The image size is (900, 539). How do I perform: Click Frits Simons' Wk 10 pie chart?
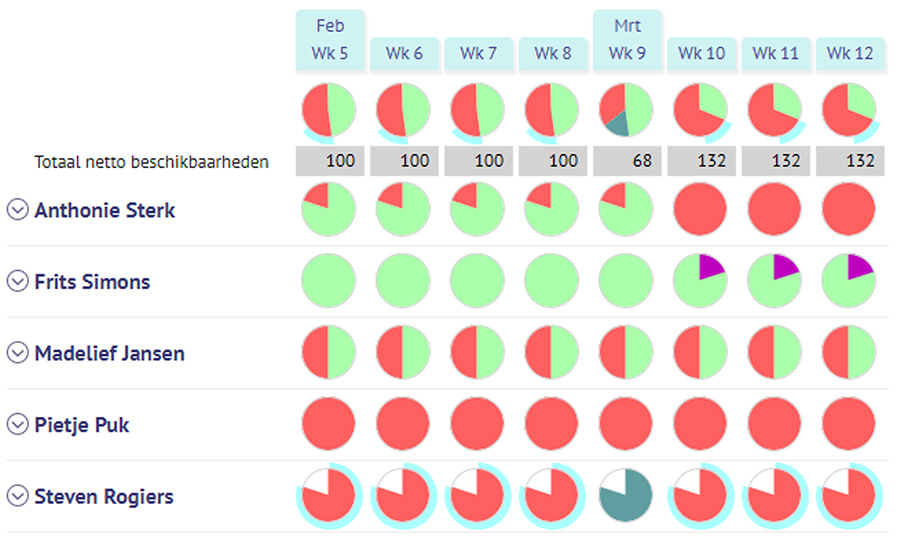pos(700,282)
